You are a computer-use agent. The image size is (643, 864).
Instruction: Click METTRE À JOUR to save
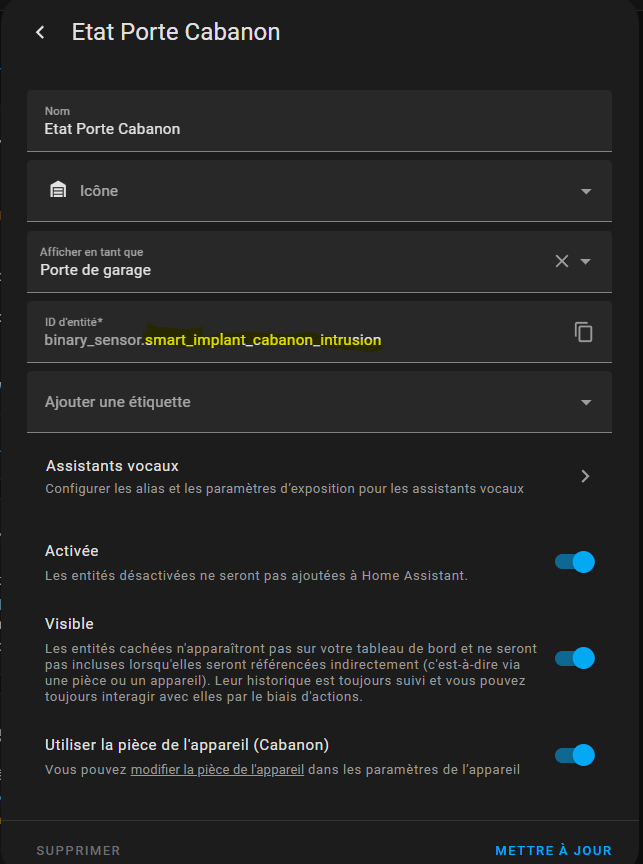click(553, 850)
